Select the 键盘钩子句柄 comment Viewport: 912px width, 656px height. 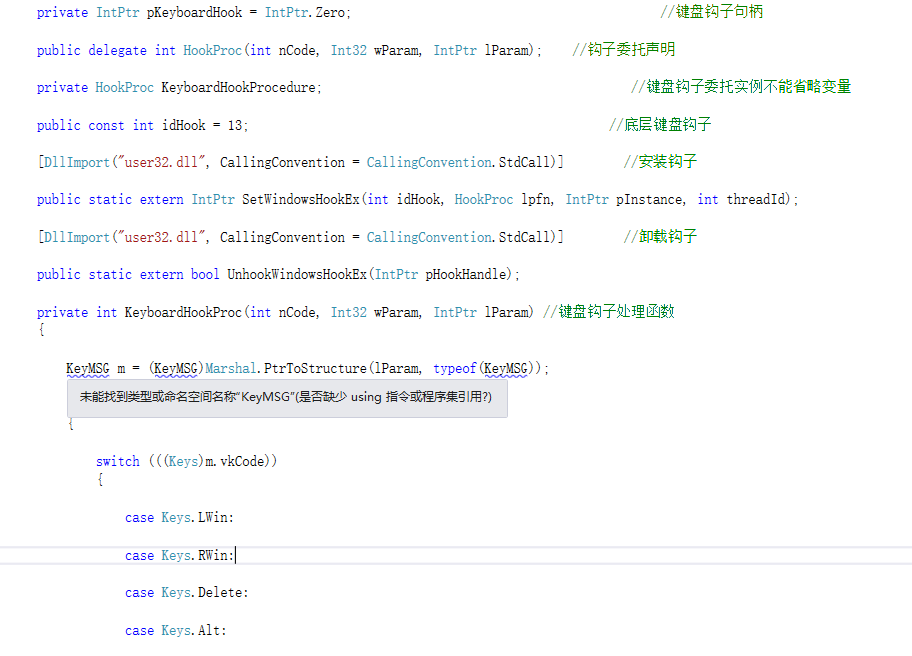coord(711,12)
